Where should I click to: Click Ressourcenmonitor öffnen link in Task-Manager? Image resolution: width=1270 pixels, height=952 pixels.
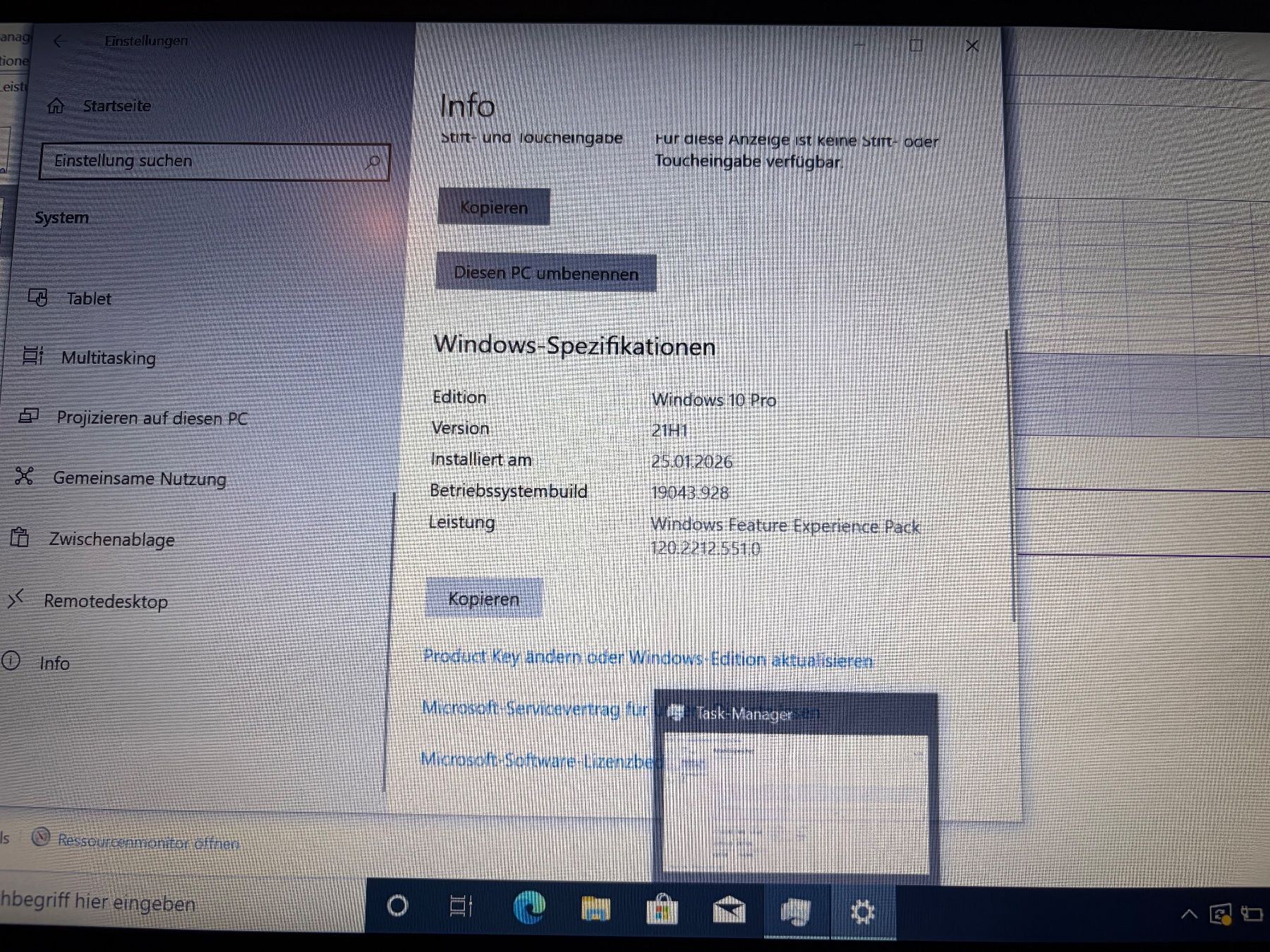pyautogui.click(x=149, y=841)
